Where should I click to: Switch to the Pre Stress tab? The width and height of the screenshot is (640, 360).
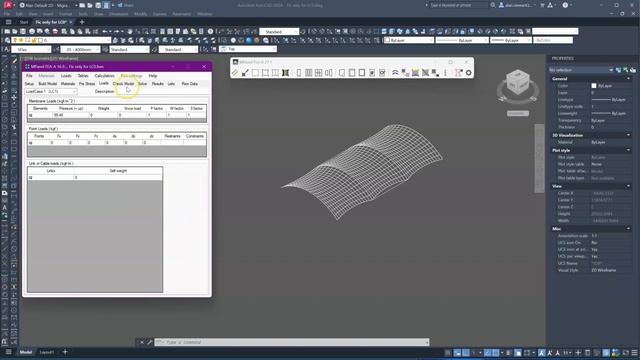coord(87,84)
